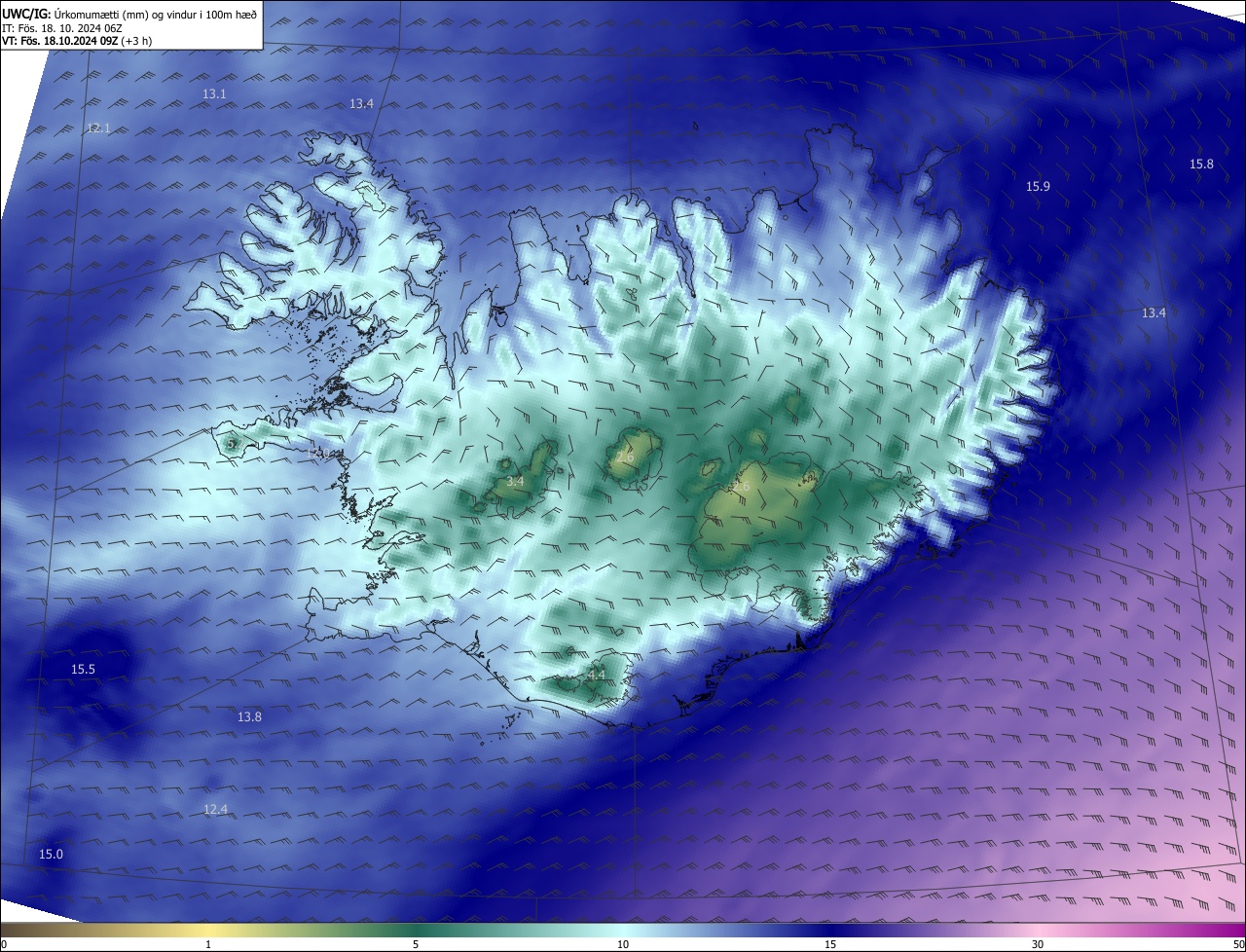Image resolution: width=1246 pixels, height=952 pixels.
Task: Click the colorbar tick label 0
Action: pyautogui.click(x=3, y=945)
